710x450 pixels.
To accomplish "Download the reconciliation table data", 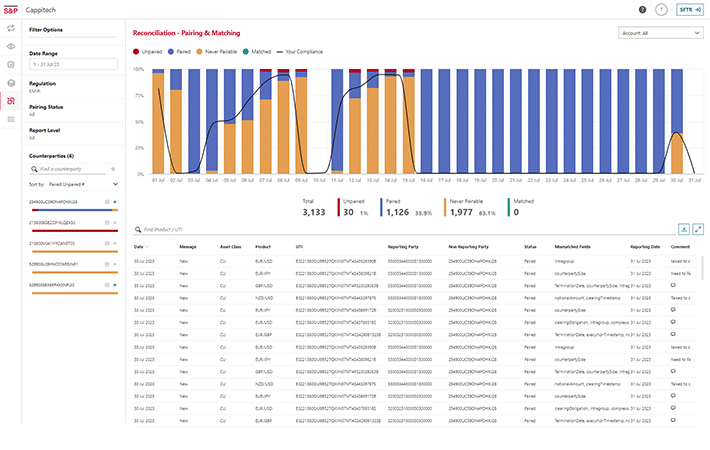I will (x=684, y=230).
